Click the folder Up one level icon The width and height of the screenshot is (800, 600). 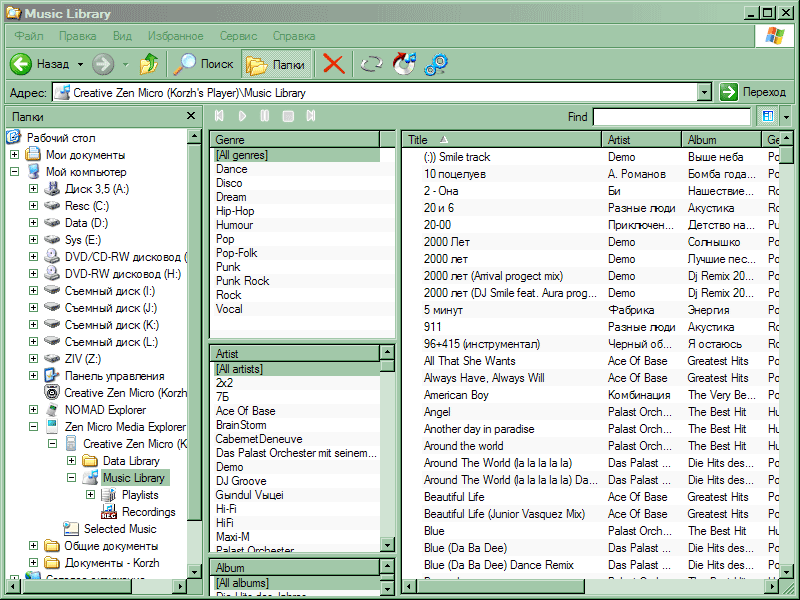[149, 64]
